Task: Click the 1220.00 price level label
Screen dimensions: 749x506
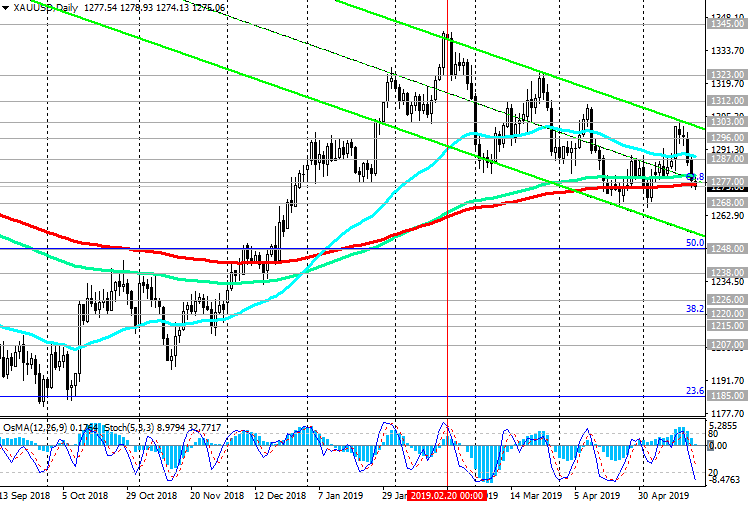Action: [727, 314]
